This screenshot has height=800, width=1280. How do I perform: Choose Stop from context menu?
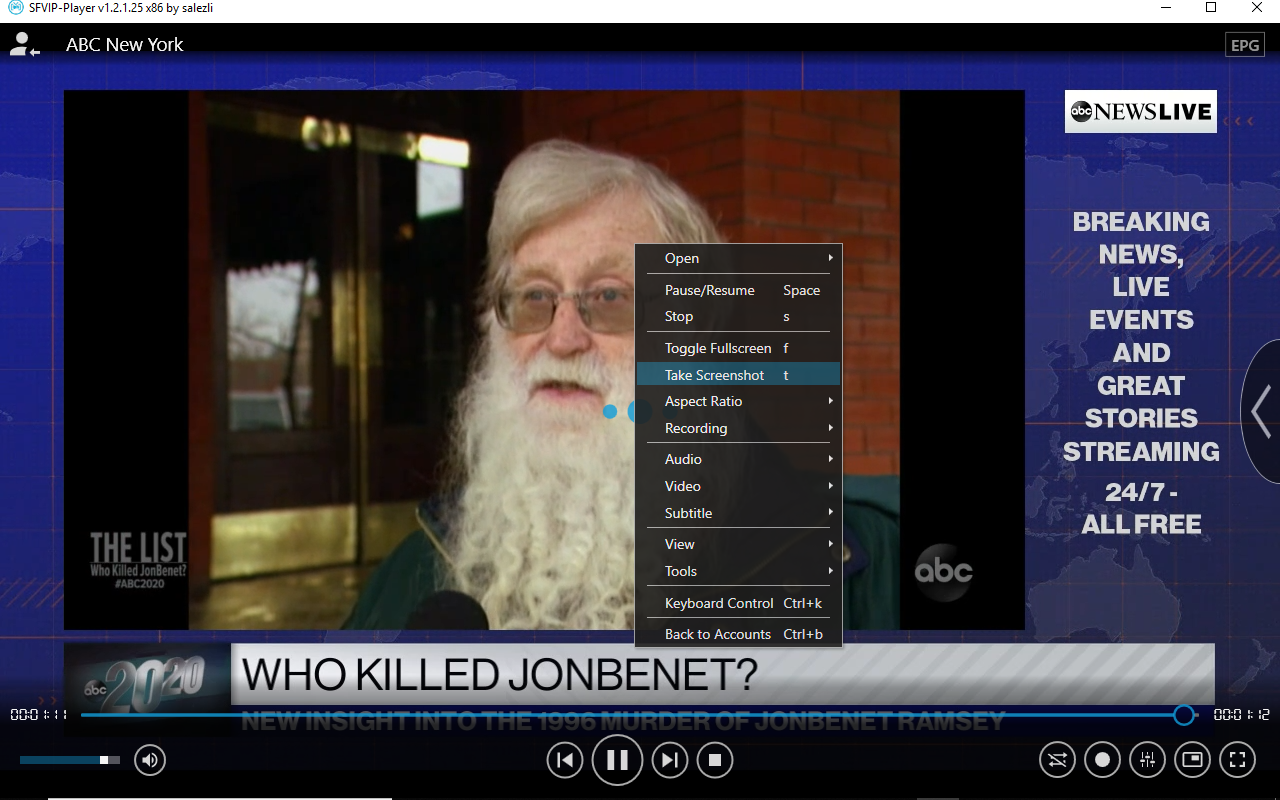pos(739,316)
